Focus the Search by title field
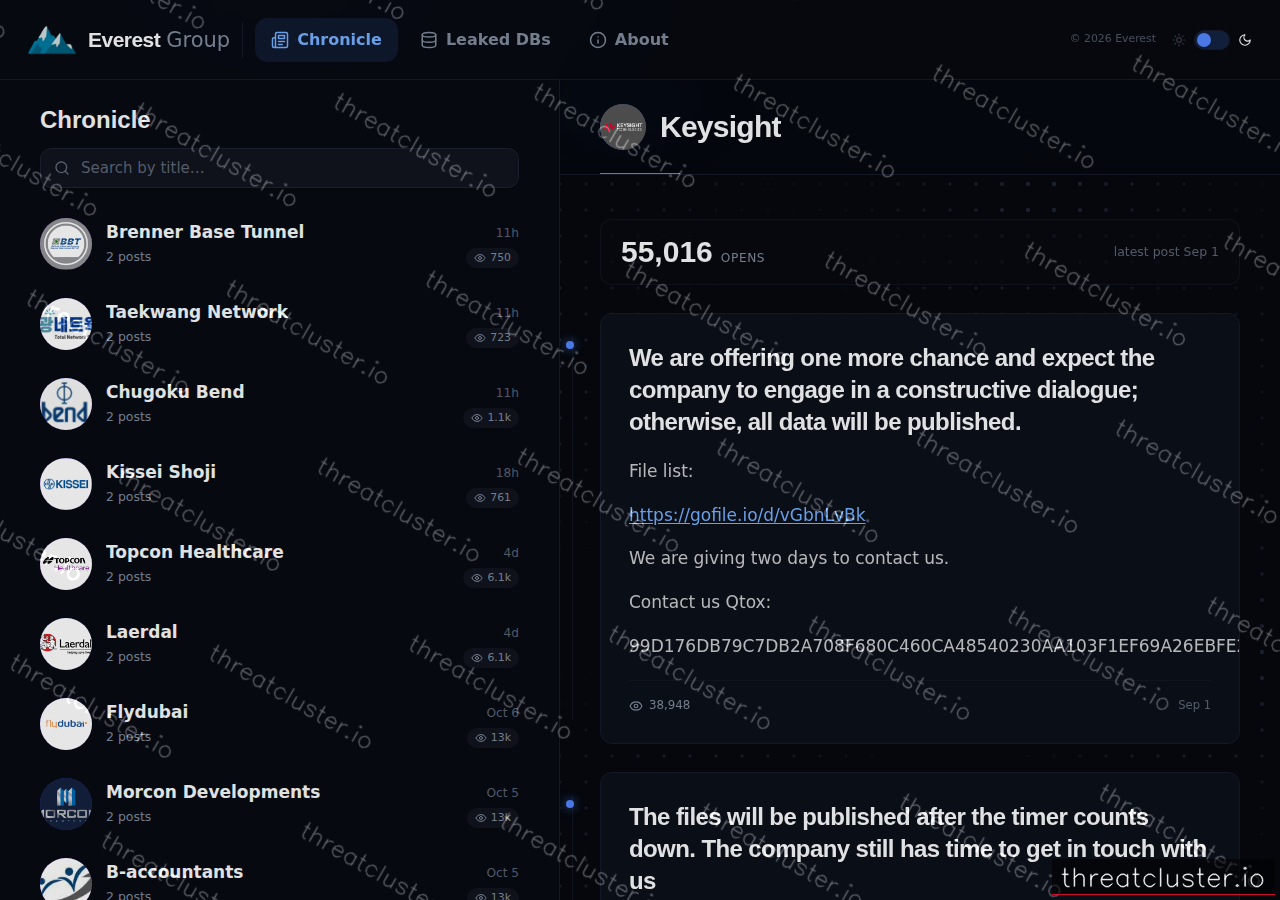The width and height of the screenshot is (1280, 900). (x=279, y=168)
